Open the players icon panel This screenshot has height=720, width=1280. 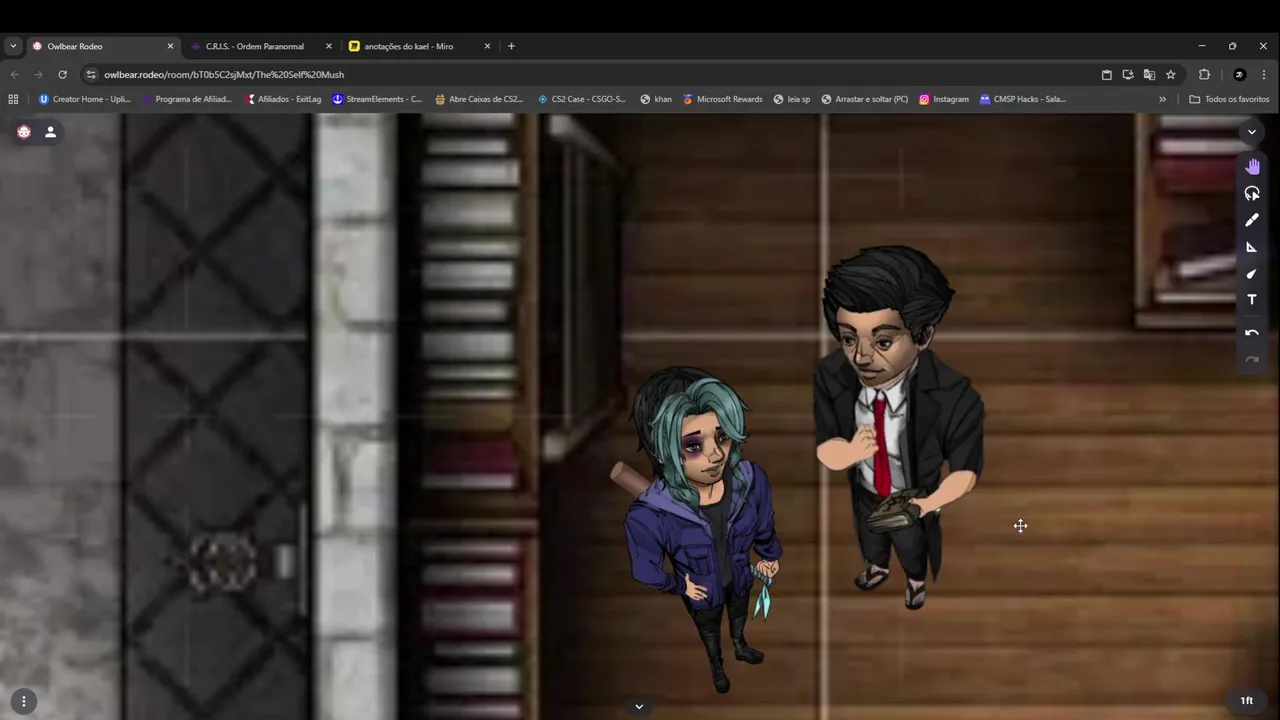tap(50, 132)
